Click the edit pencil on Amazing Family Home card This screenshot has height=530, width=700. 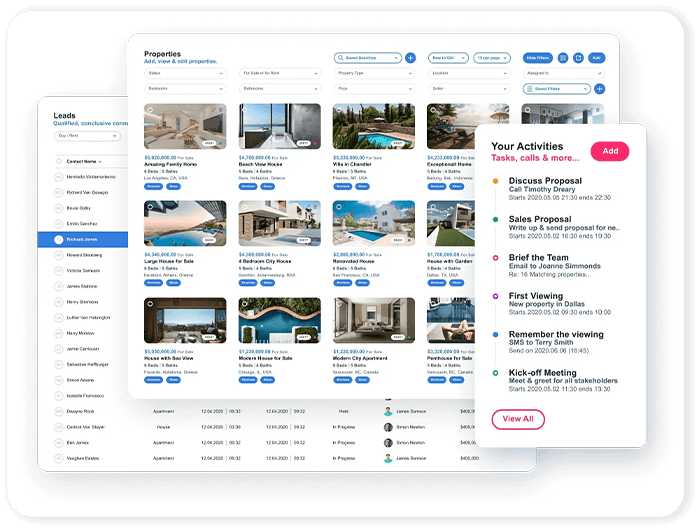coord(214,110)
